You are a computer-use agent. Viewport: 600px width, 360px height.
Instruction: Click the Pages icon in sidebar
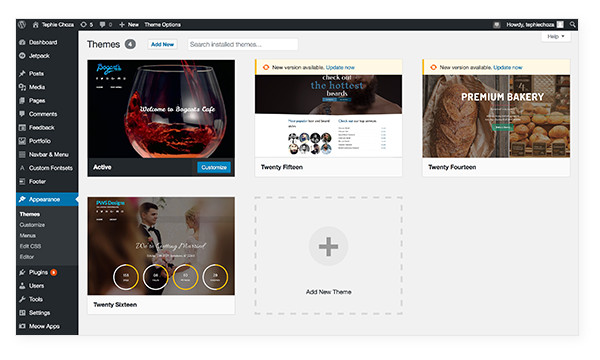coord(22,101)
